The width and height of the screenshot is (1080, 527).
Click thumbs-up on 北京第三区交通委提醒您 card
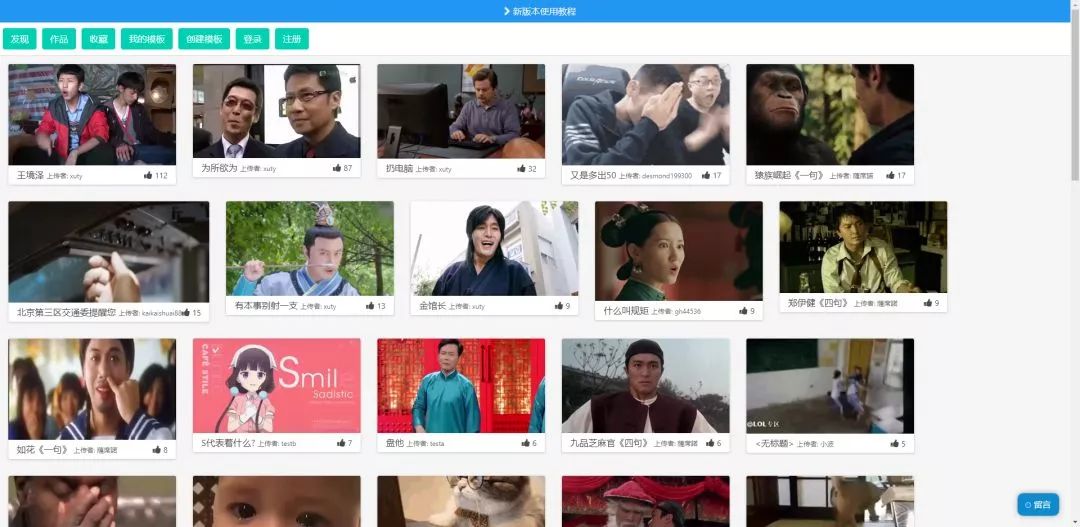pyautogui.click(x=186, y=313)
